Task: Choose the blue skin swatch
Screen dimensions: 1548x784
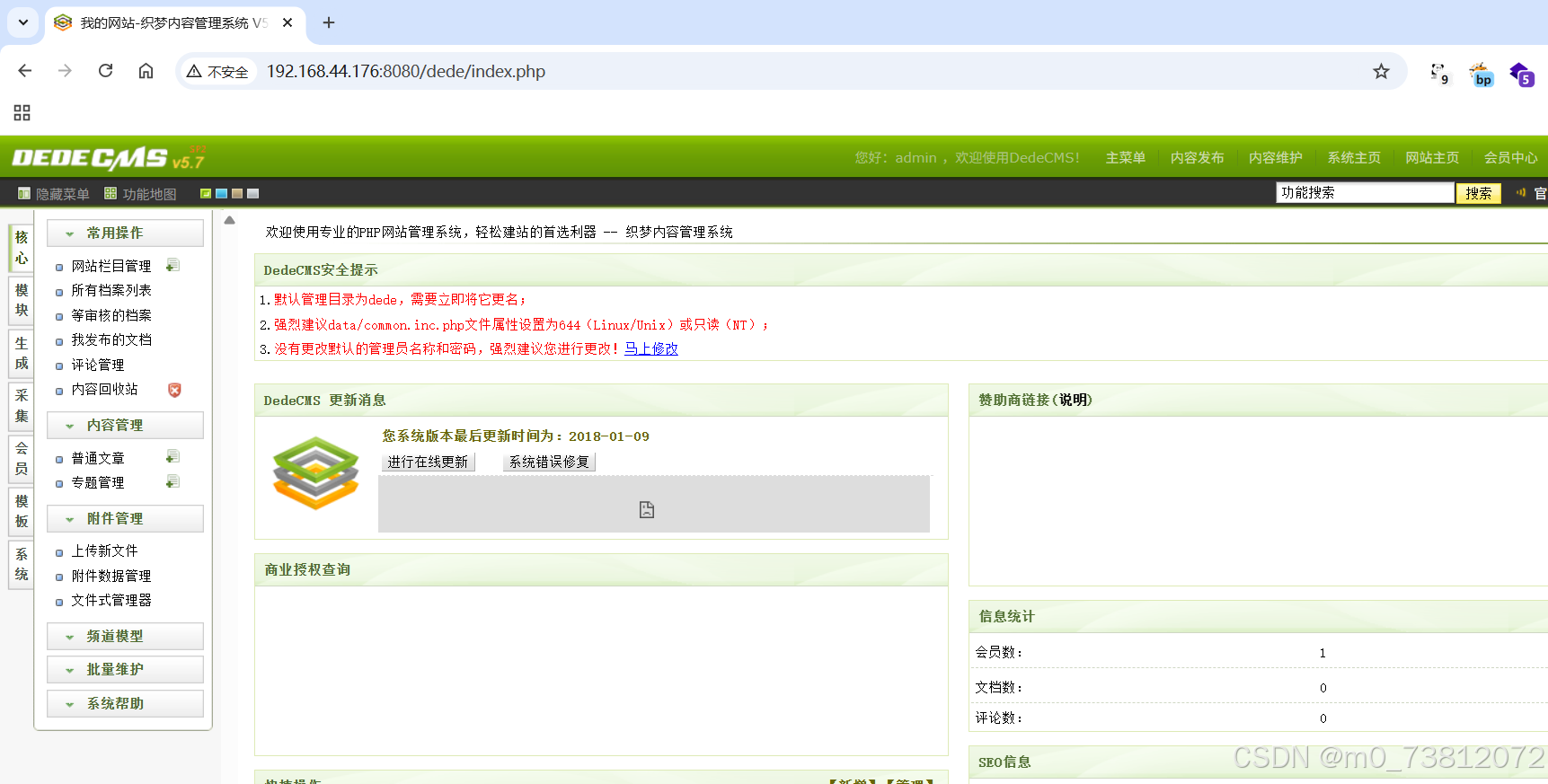Action: point(221,193)
